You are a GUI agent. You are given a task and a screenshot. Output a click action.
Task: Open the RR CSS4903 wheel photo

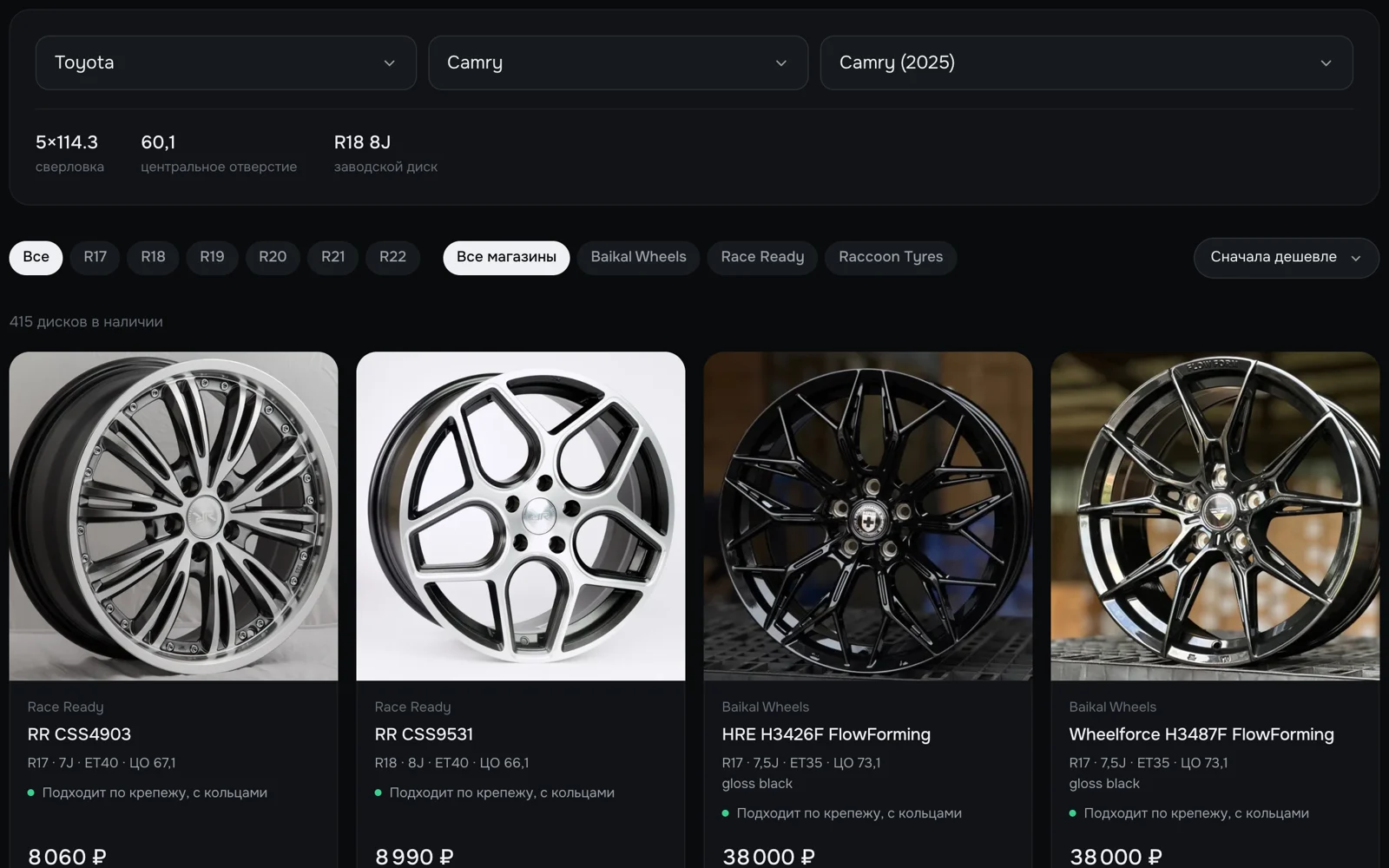174,516
